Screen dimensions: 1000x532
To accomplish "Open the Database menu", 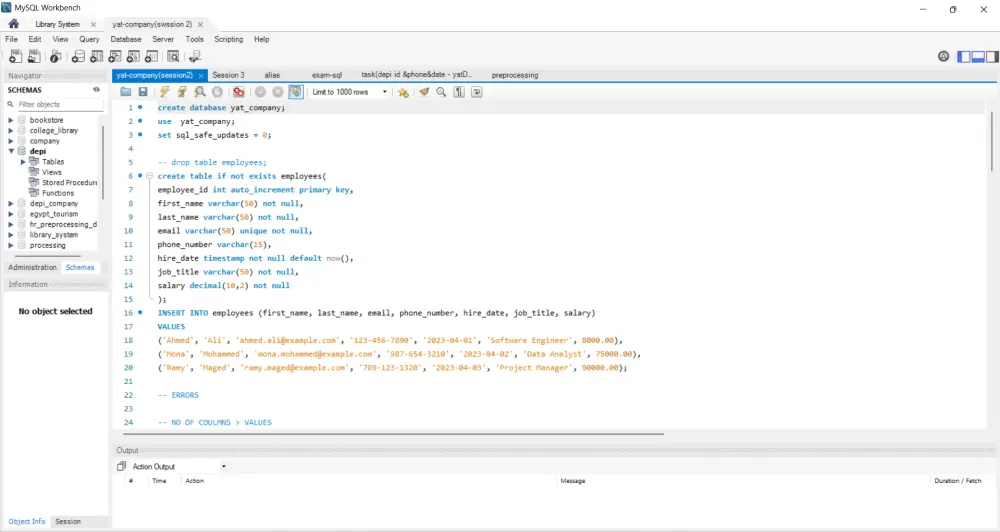I will tap(126, 39).
